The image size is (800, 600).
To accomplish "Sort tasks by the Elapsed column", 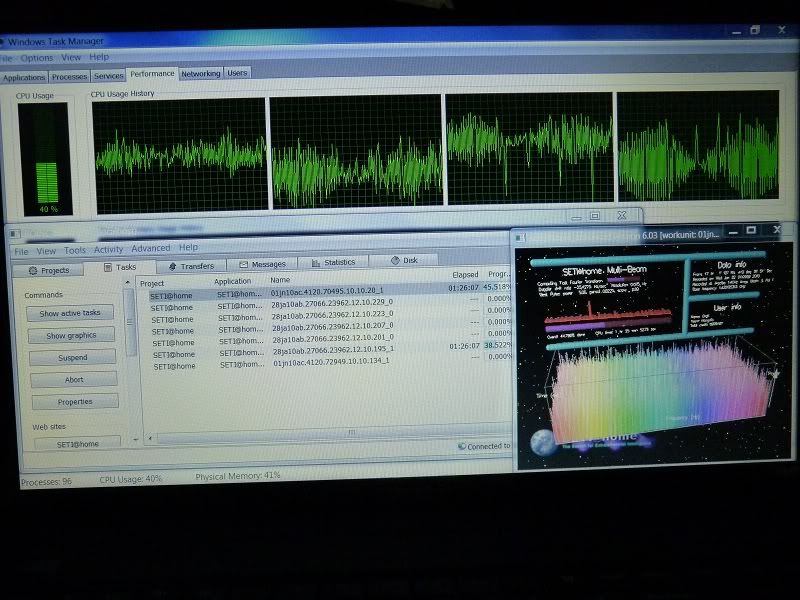I will point(465,273).
